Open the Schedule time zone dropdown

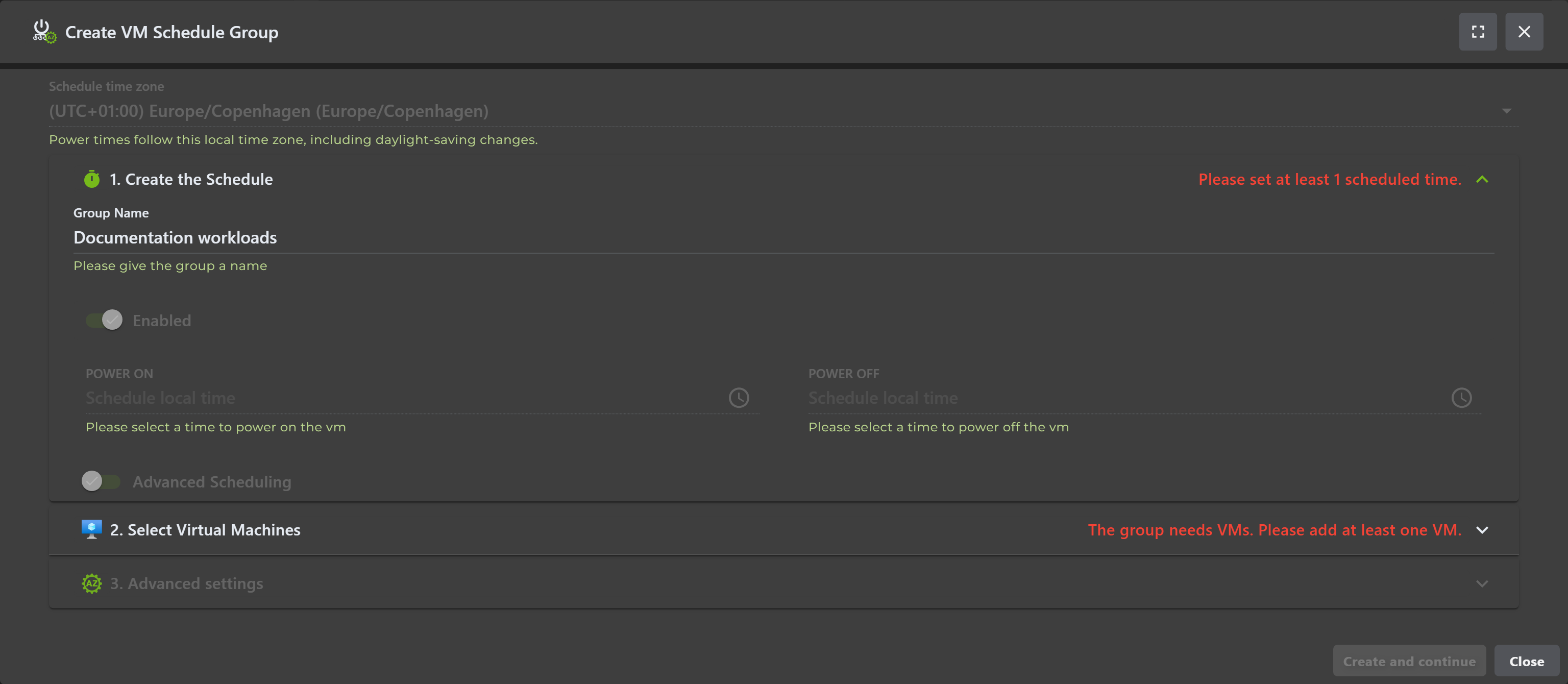pyautogui.click(x=784, y=111)
